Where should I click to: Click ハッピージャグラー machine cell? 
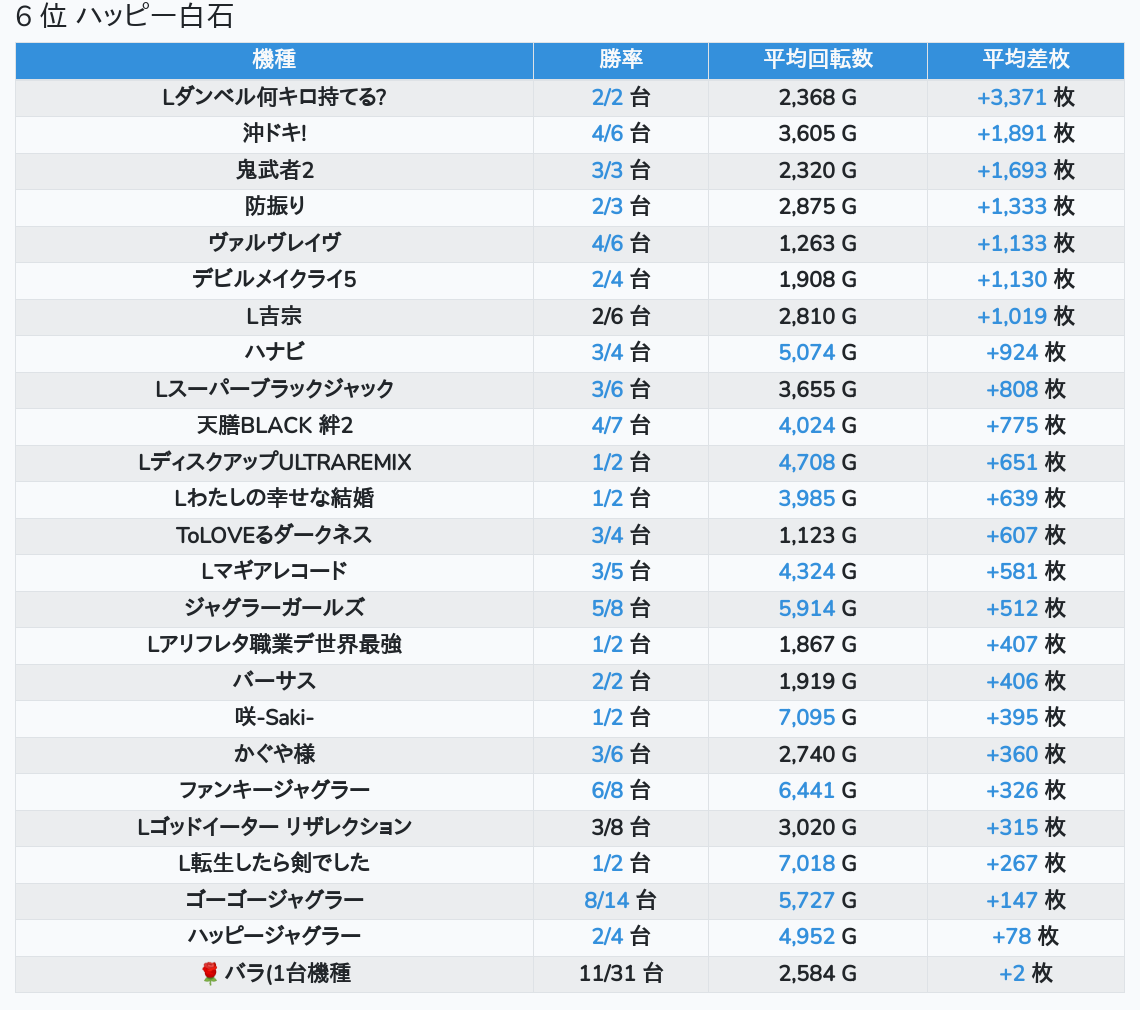point(274,936)
